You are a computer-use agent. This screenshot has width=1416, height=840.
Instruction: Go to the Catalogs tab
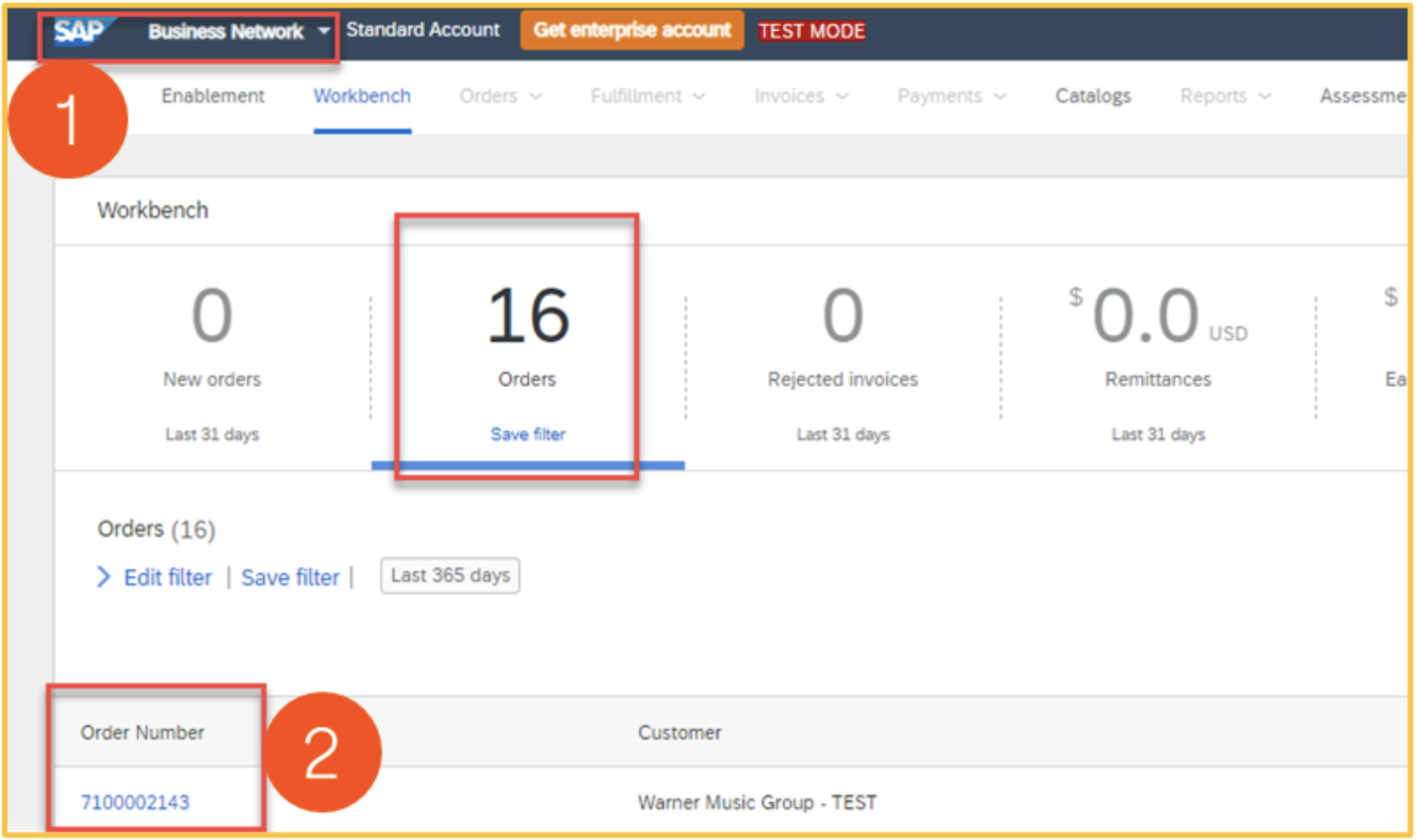[1093, 96]
